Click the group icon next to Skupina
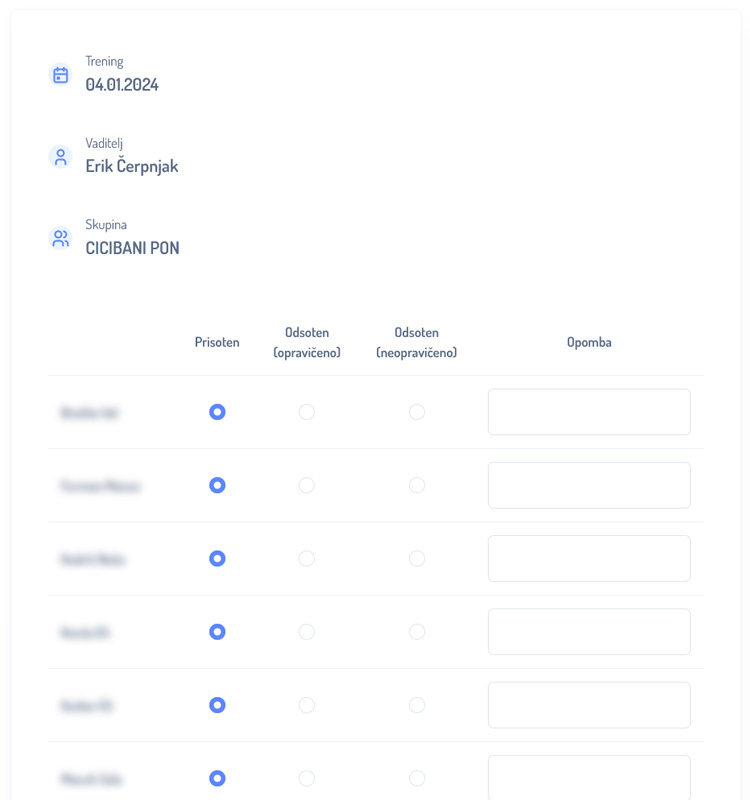Image resolution: width=750 pixels, height=800 pixels. coord(60,239)
